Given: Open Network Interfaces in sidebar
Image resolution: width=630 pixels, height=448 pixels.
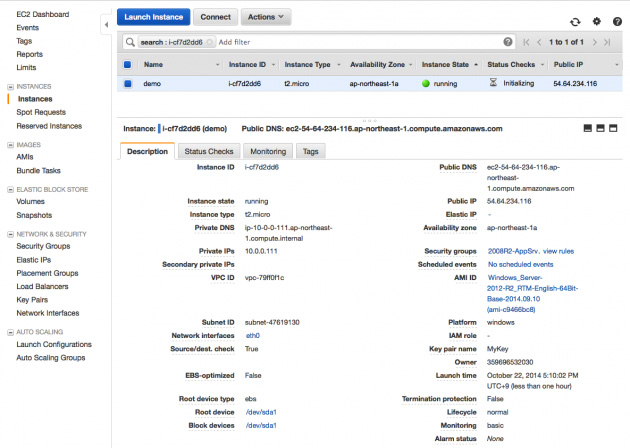Looking at the screenshot, I should (x=47, y=313).
